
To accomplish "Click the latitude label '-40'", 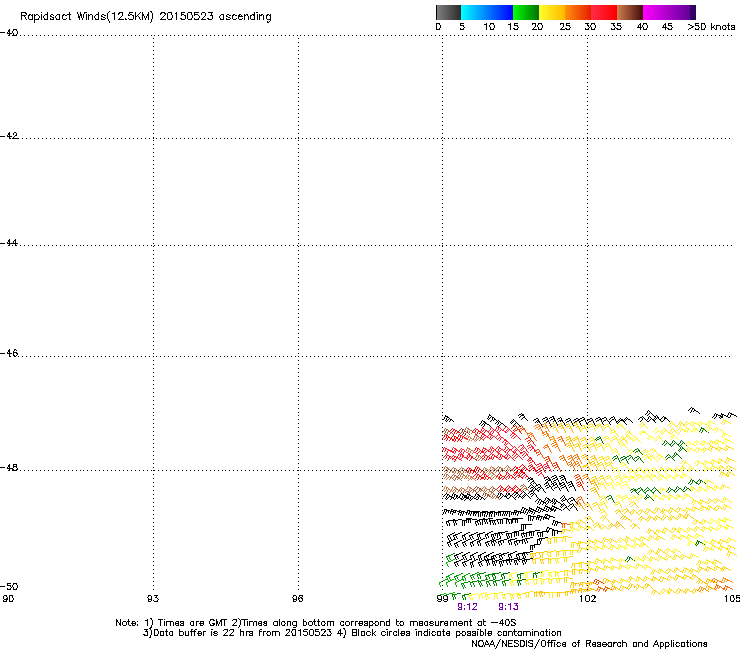I will 9,33.
